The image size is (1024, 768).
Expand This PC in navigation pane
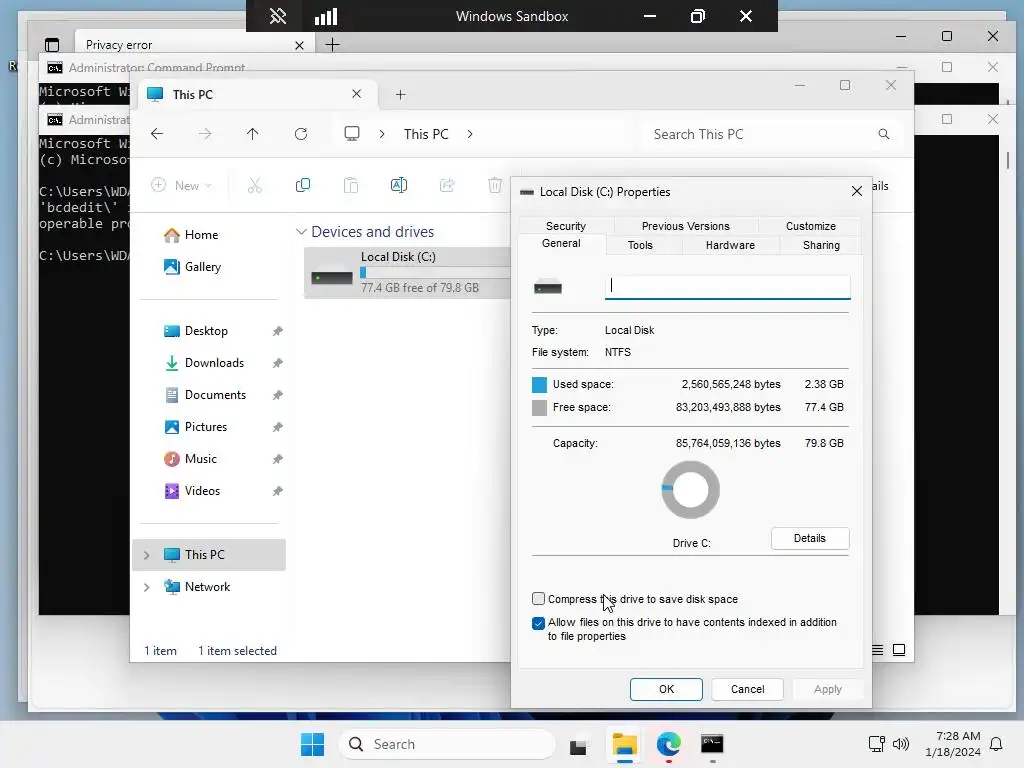[147, 554]
